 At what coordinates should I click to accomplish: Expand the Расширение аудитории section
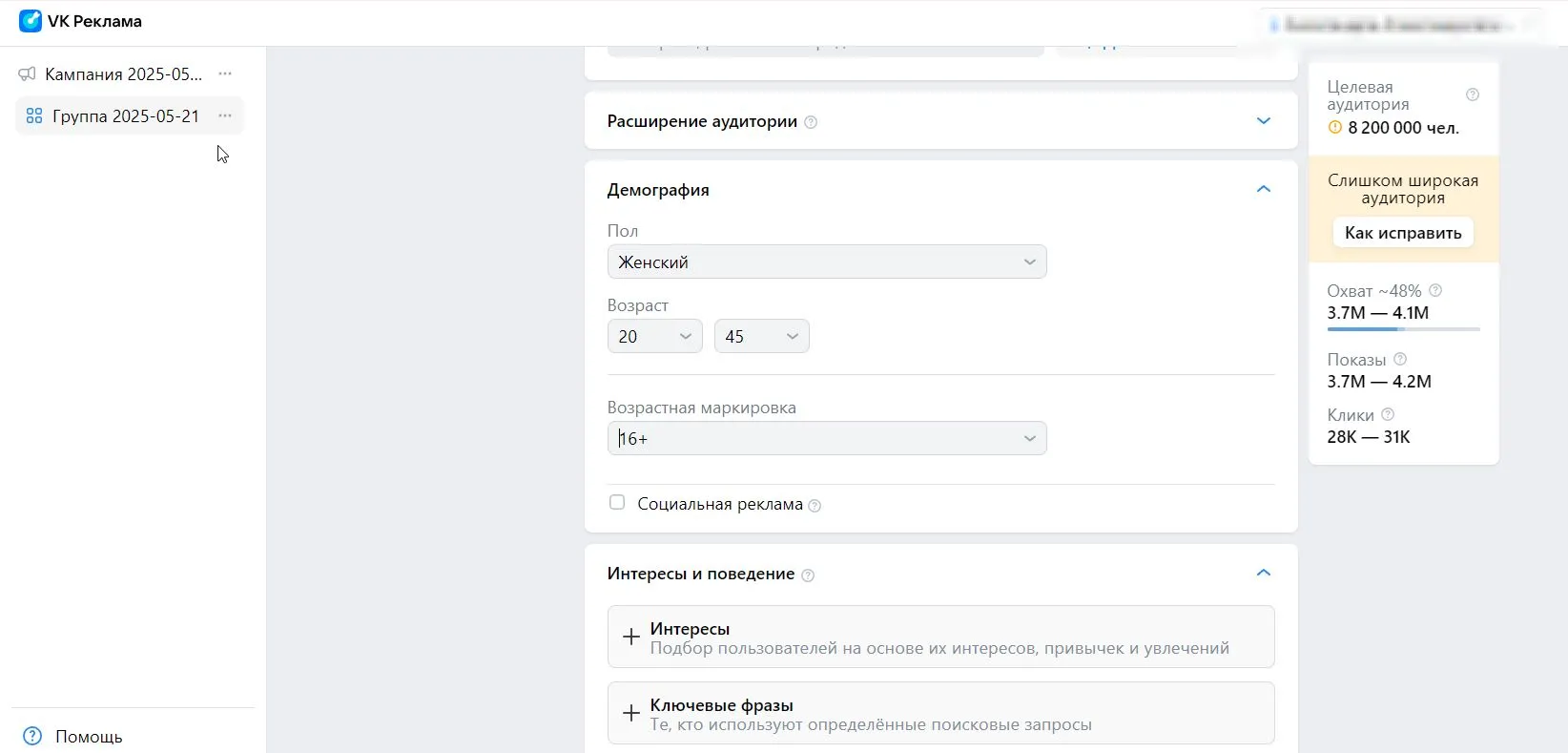point(1263,121)
